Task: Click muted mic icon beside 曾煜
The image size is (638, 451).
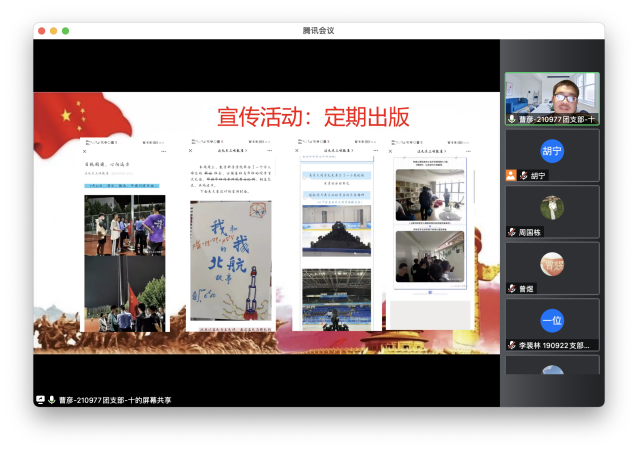Action: click(x=511, y=288)
